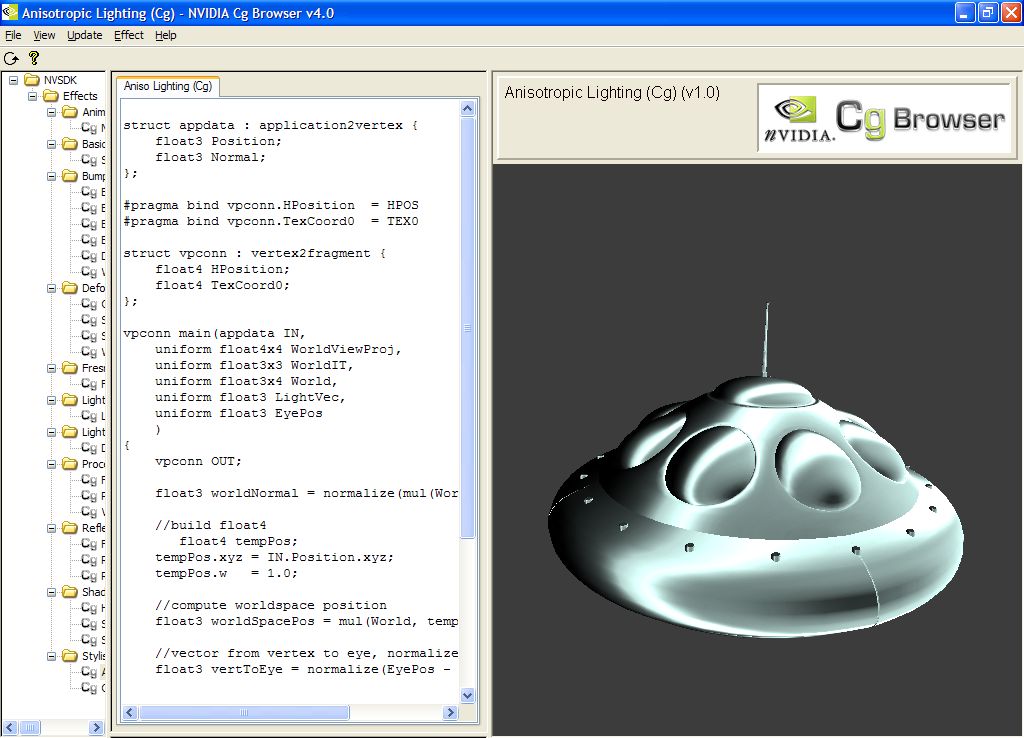Click the app icon in title bar
This screenshot has height=738, width=1024.
coord(10,12)
